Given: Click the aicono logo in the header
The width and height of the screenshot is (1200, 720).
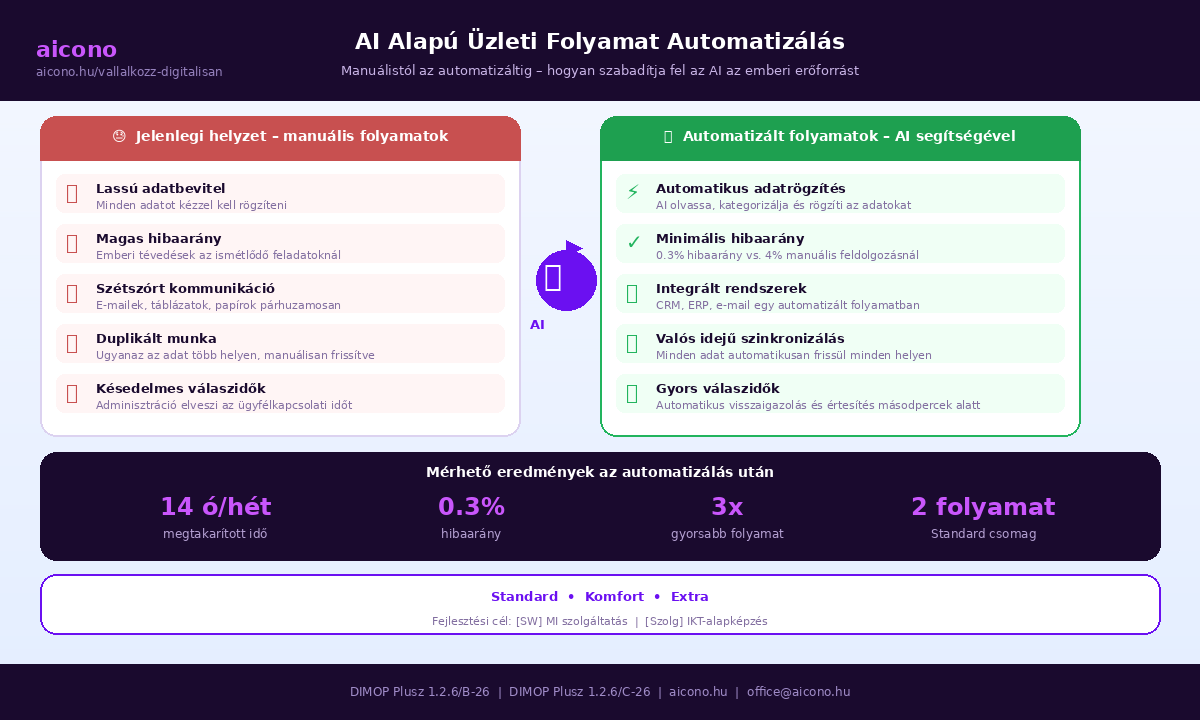Looking at the screenshot, I should 76,50.
